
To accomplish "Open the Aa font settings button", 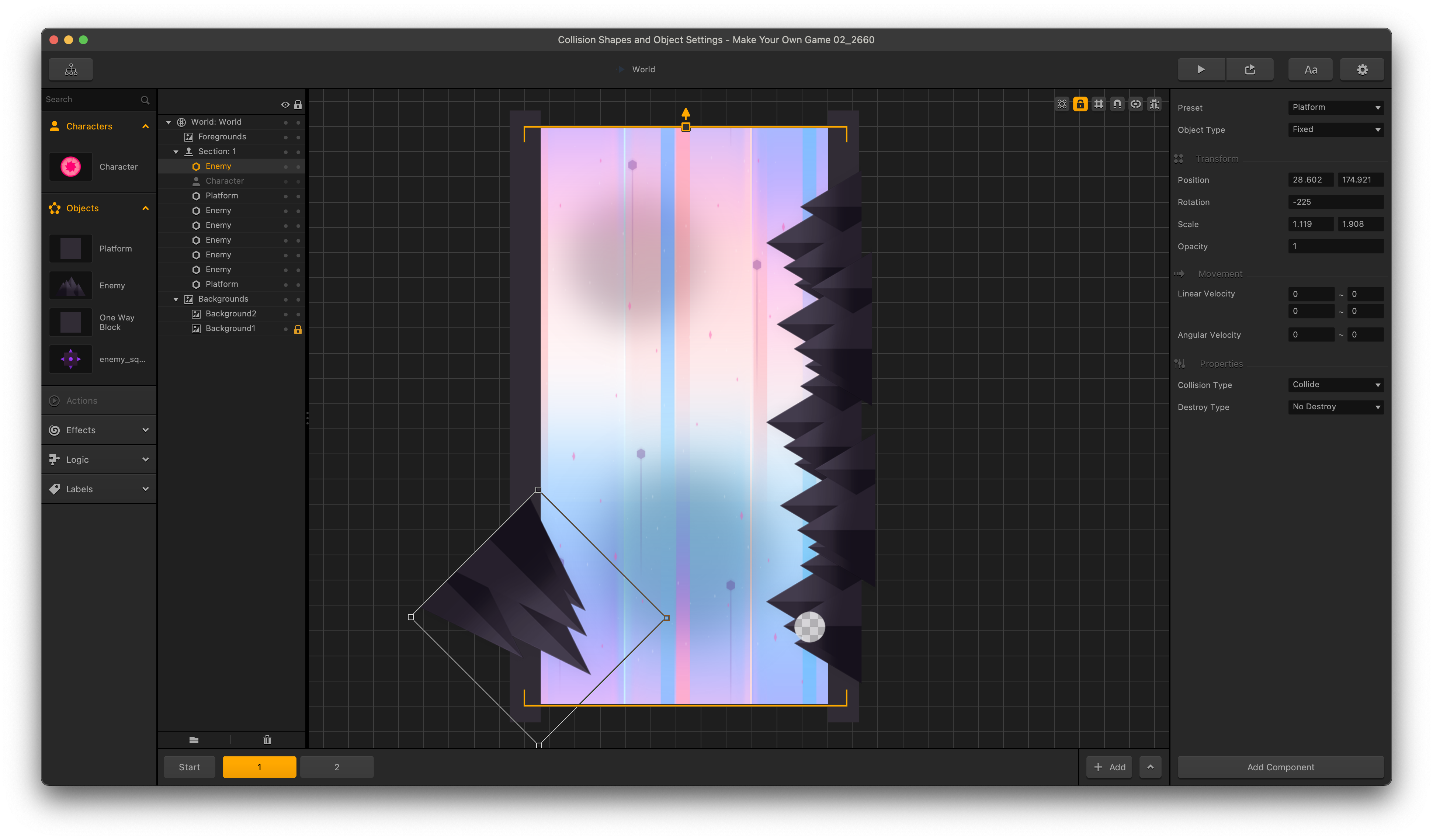I will click(1310, 69).
